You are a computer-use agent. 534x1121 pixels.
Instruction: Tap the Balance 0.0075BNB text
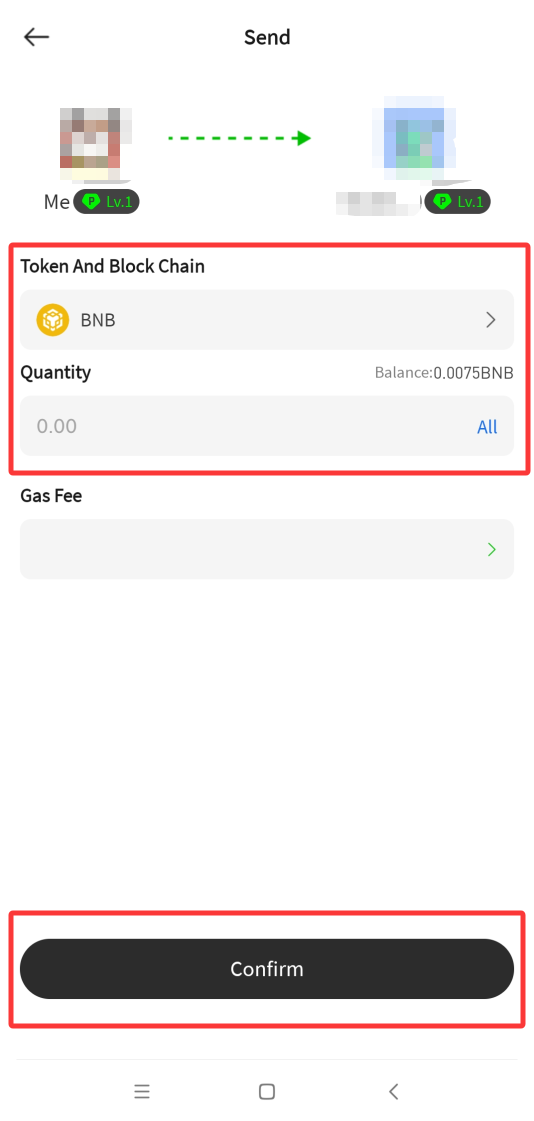[444, 372]
